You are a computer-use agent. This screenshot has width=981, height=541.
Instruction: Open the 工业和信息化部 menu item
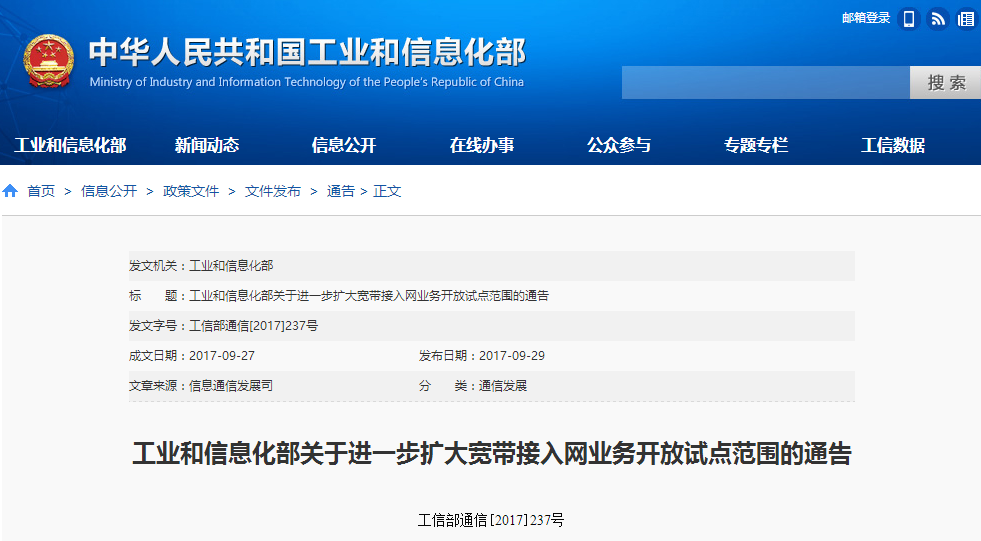(70, 145)
